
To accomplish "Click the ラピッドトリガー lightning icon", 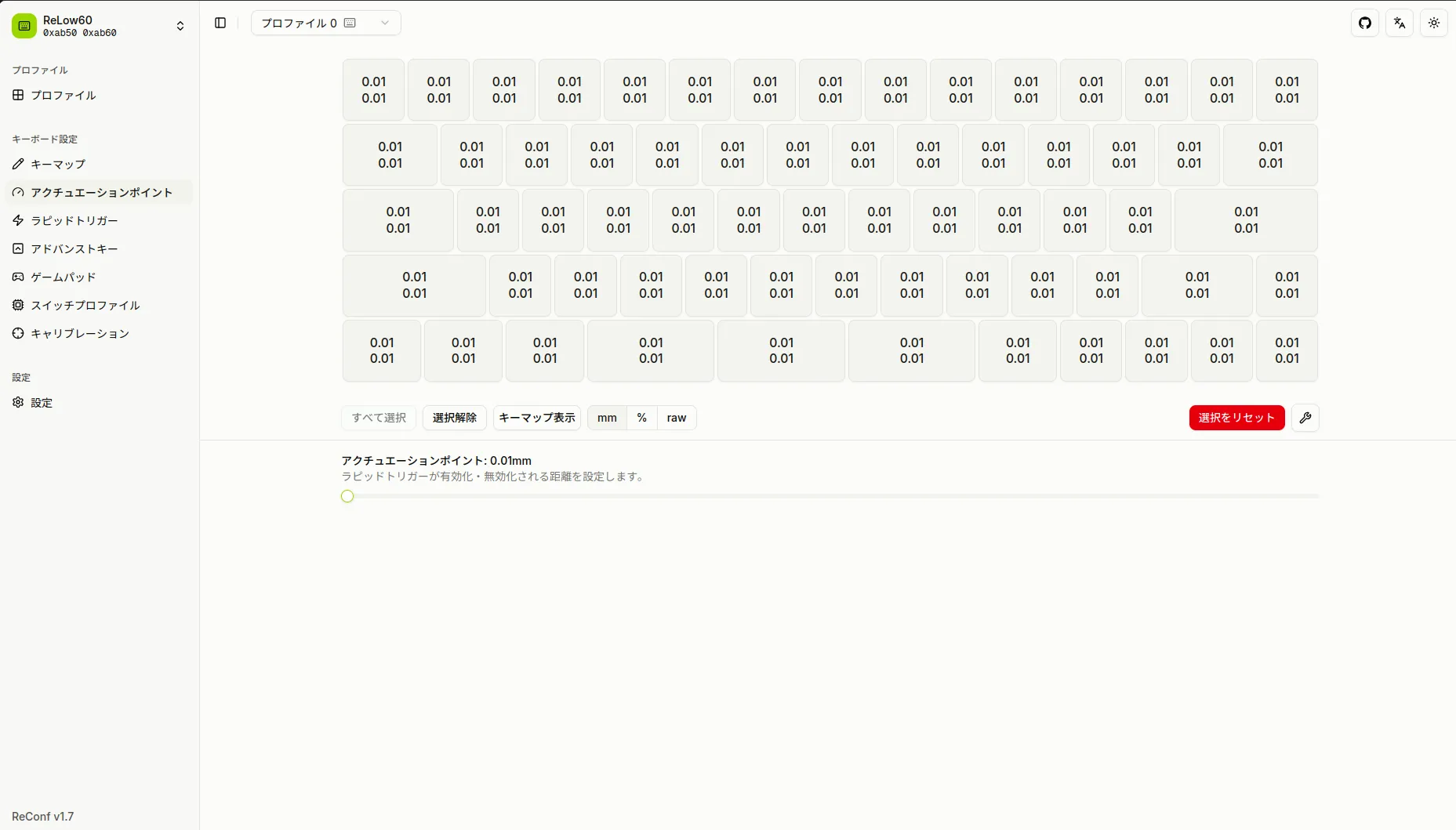I will click(x=18, y=220).
